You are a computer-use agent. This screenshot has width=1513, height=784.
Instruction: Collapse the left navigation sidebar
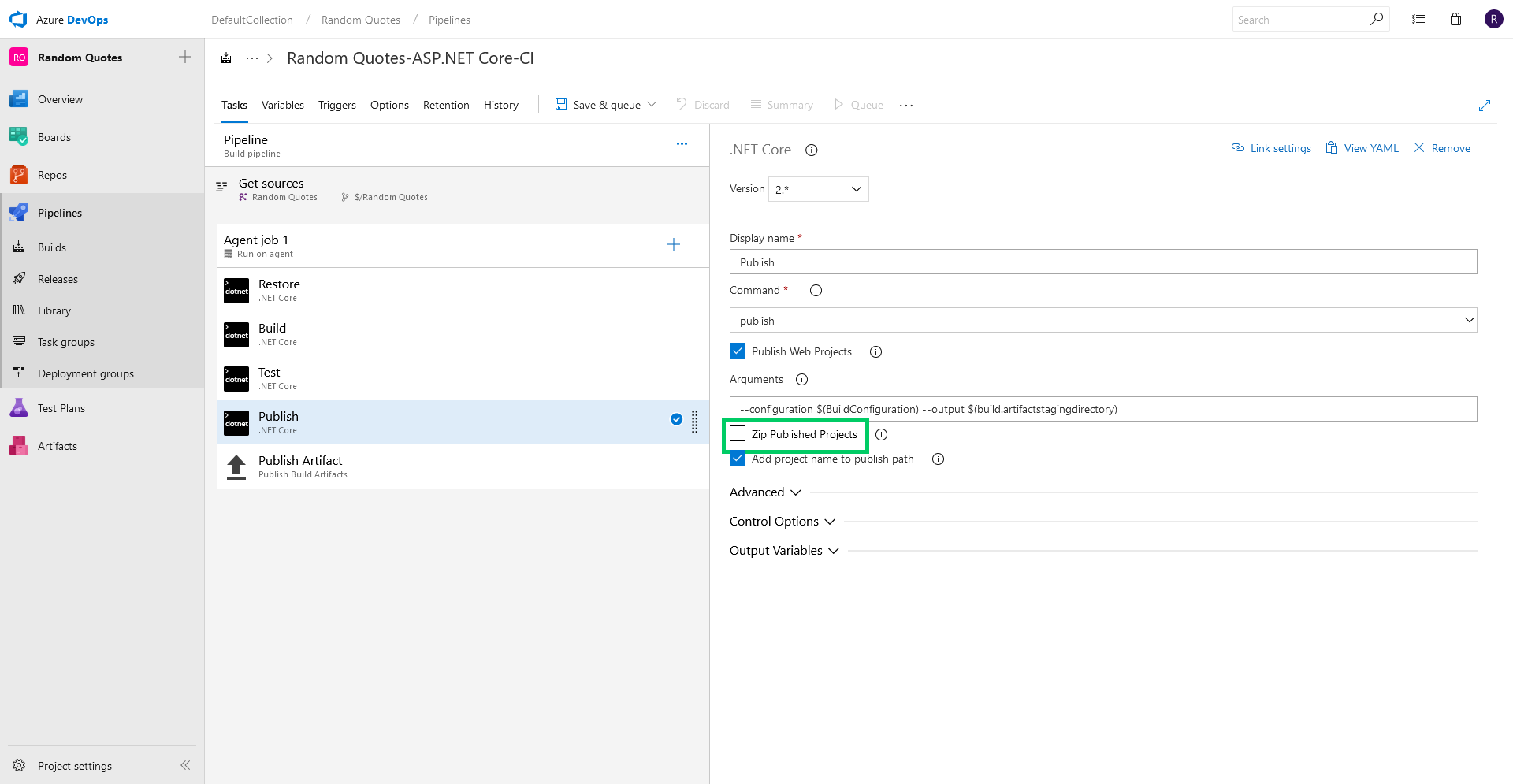click(185, 765)
